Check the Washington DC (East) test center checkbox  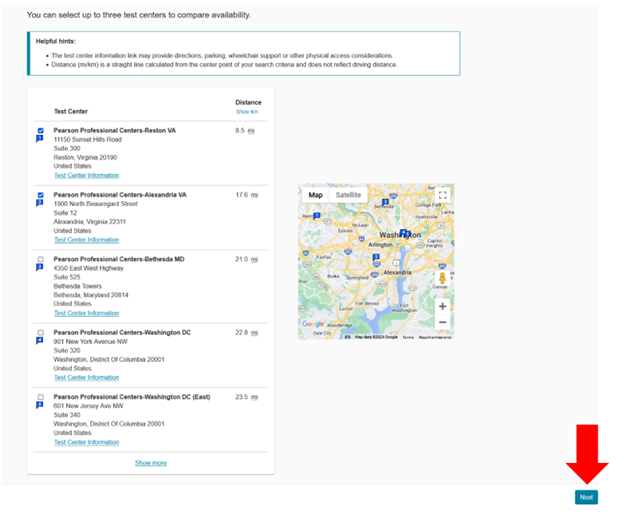click(x=41, y=397)
